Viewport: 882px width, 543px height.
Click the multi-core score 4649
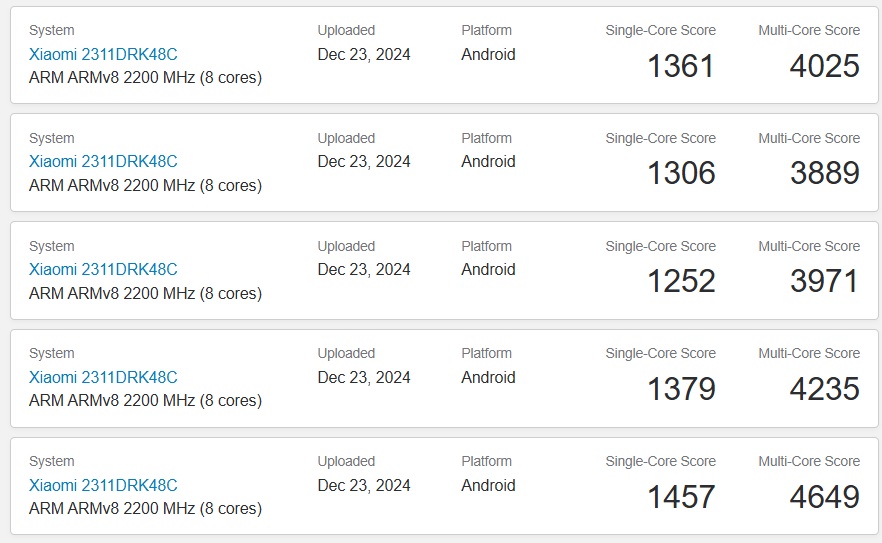tap(825, 497)
